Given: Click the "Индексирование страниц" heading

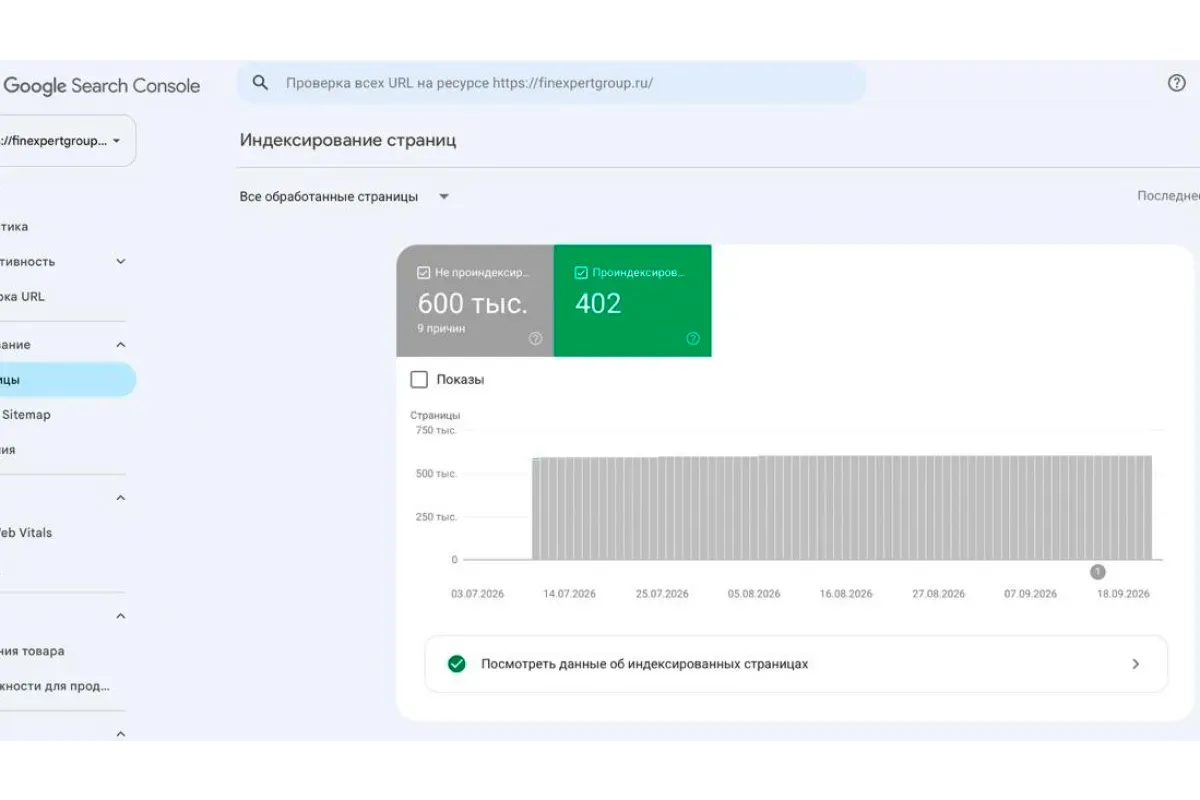Looking at the screenshot, I should point(348,140).
